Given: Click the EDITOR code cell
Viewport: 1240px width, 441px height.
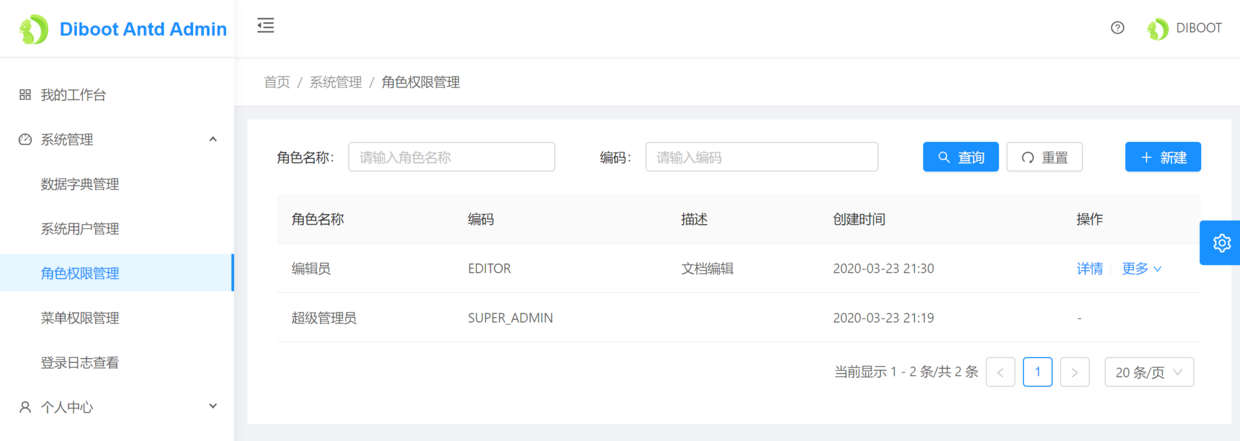Looking at the screenshot, I should pos(489,268).
